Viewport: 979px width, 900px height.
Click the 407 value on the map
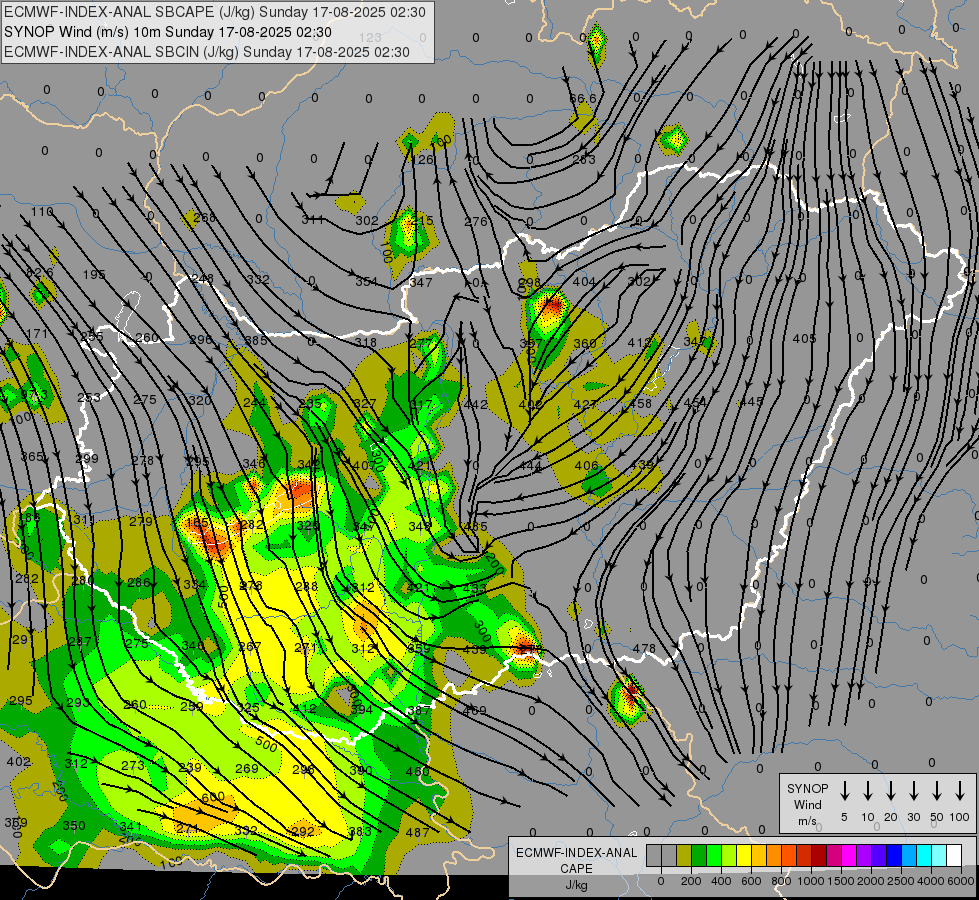365,465
